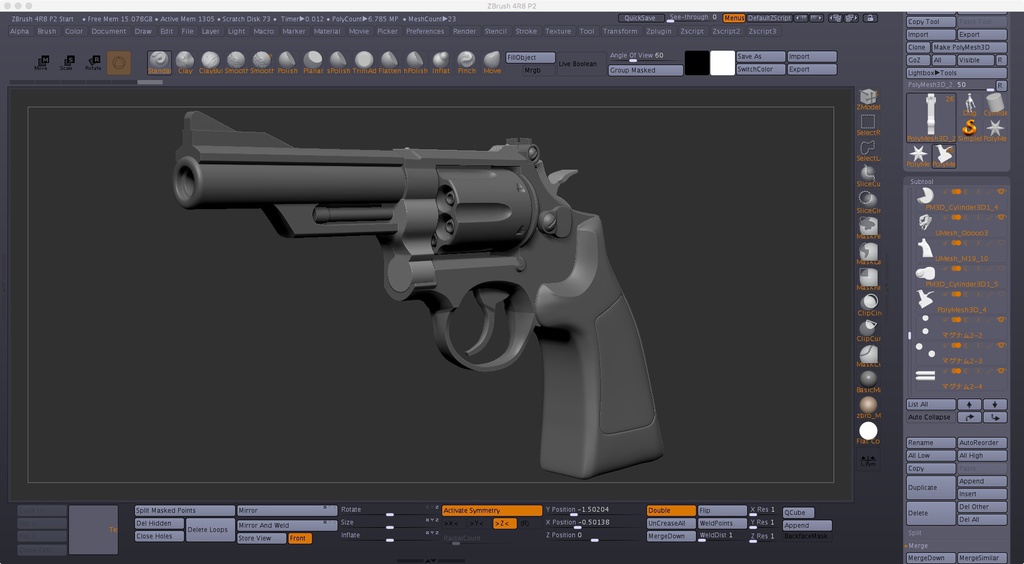The image size is (1024, 564).
Task: Select the SelectLasso brush
Action: pyautogui.click(x=868, y=151)
